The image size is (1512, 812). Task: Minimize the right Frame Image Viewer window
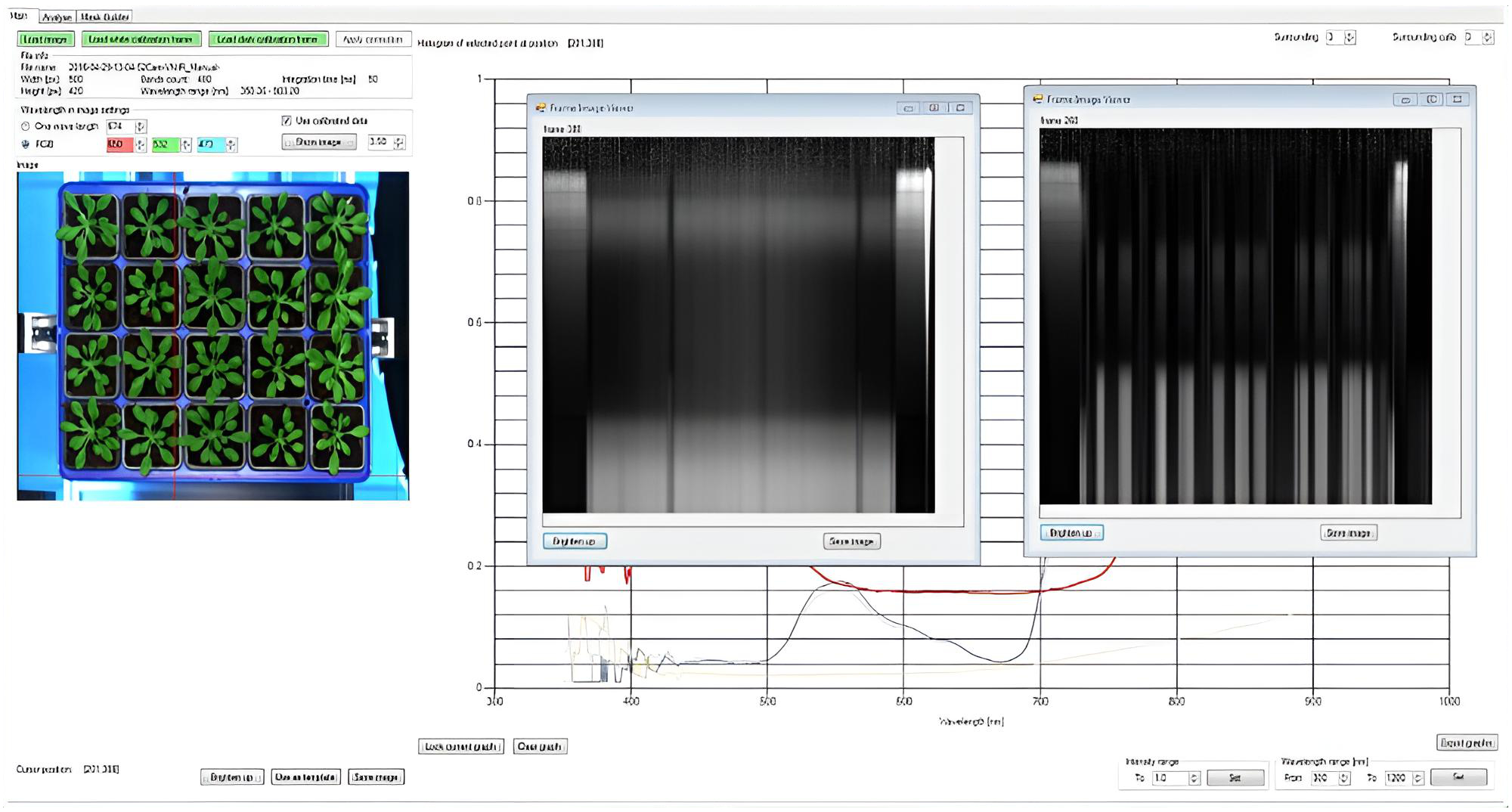point(1405,99)
